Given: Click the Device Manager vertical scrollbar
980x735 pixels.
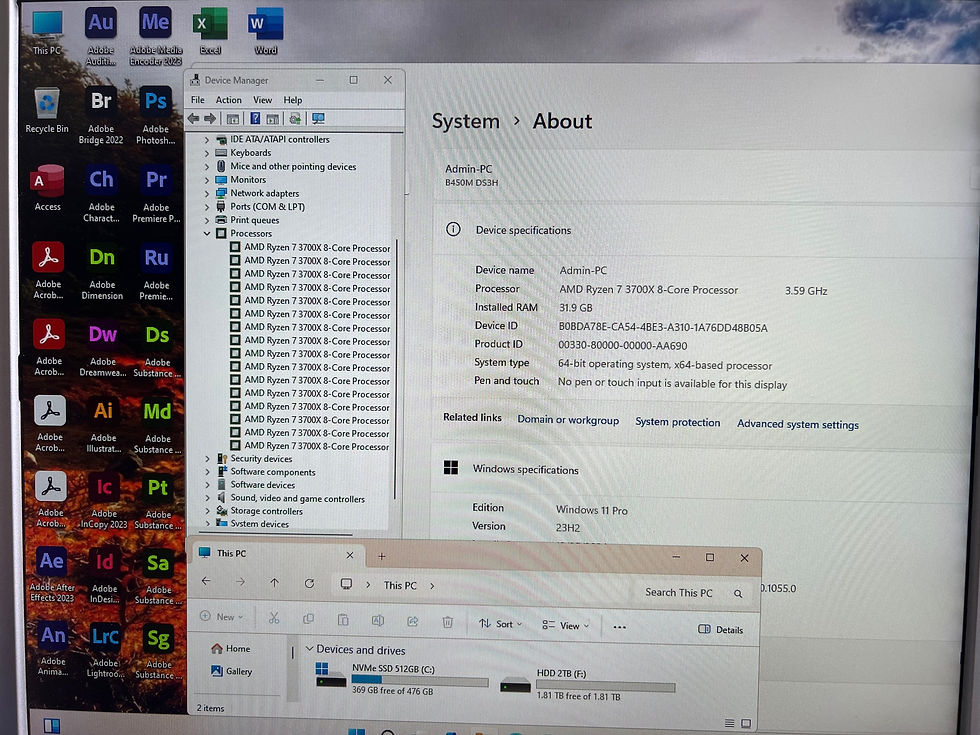Looking at the screenshot, I should tap(396, 369).
